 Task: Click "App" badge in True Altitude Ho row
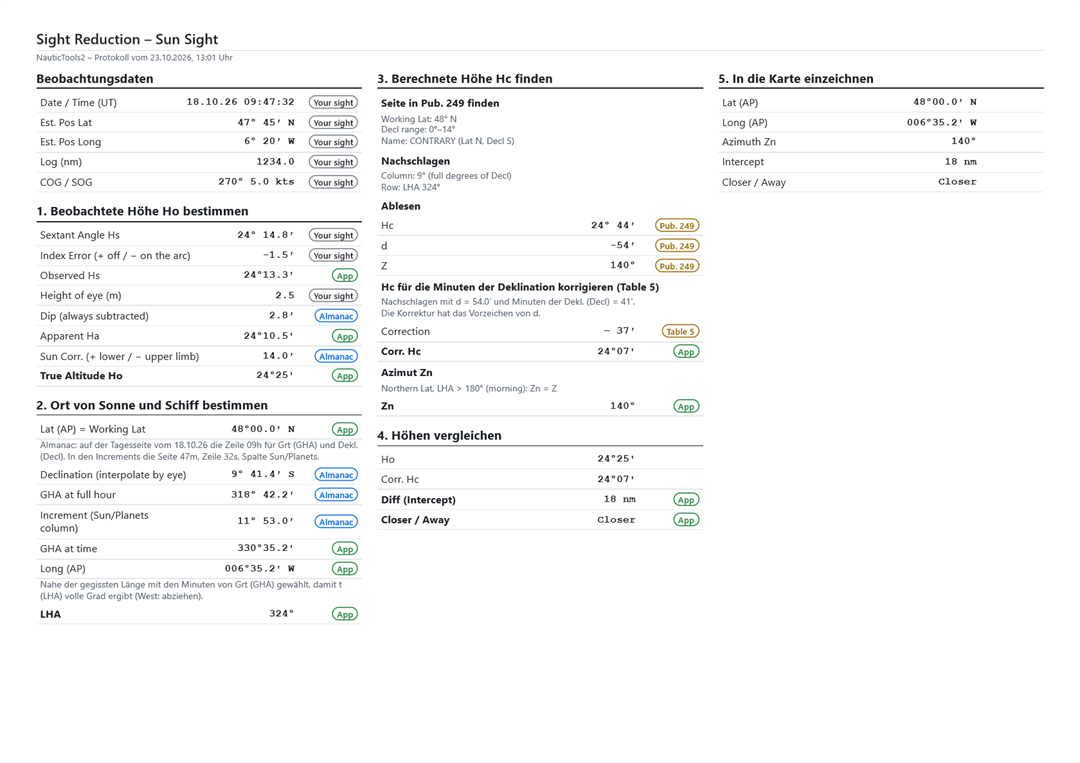(345, 376)
